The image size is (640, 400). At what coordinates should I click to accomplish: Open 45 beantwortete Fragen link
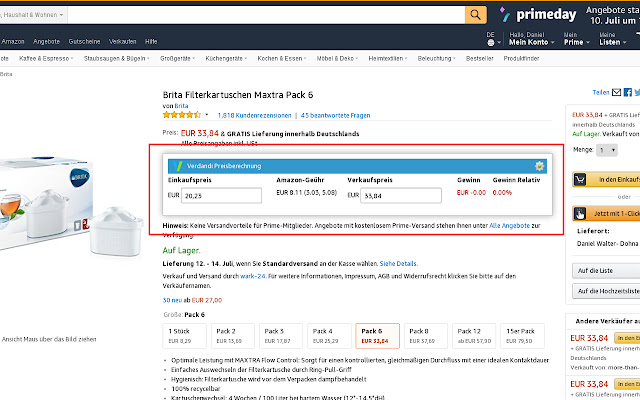[336, 116]
